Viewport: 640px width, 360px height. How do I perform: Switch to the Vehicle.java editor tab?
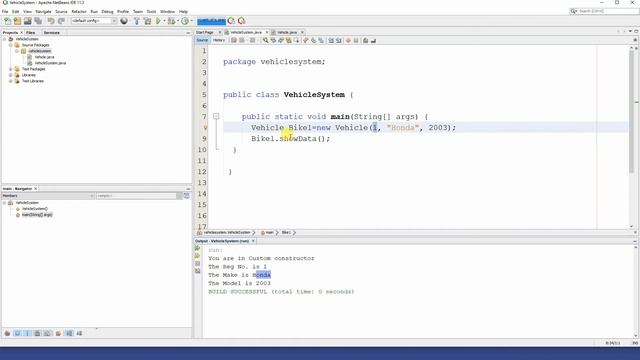pyautogui.click(x=287, y=32)
